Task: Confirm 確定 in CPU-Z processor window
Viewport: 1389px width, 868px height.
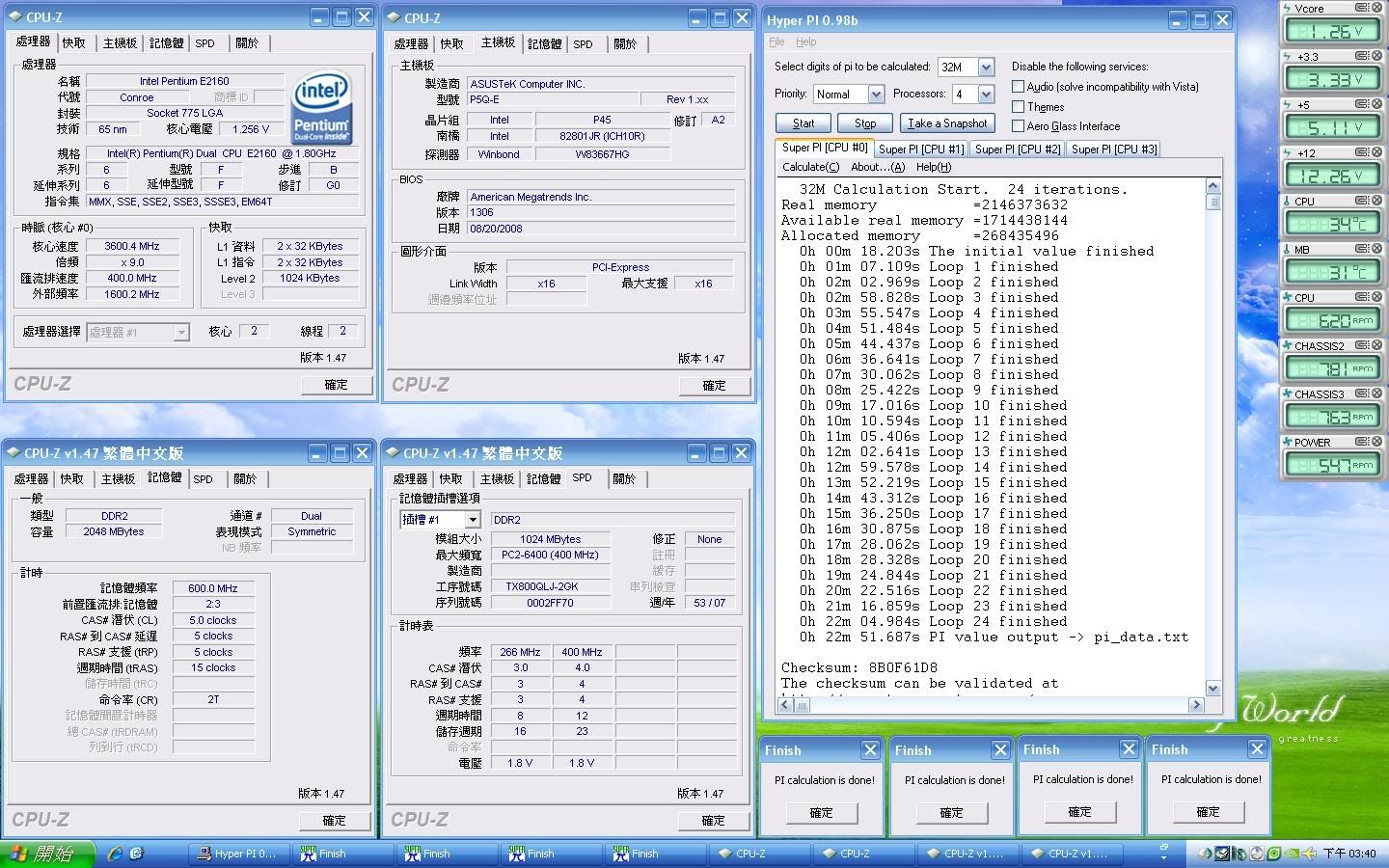Action: [336, 385]
